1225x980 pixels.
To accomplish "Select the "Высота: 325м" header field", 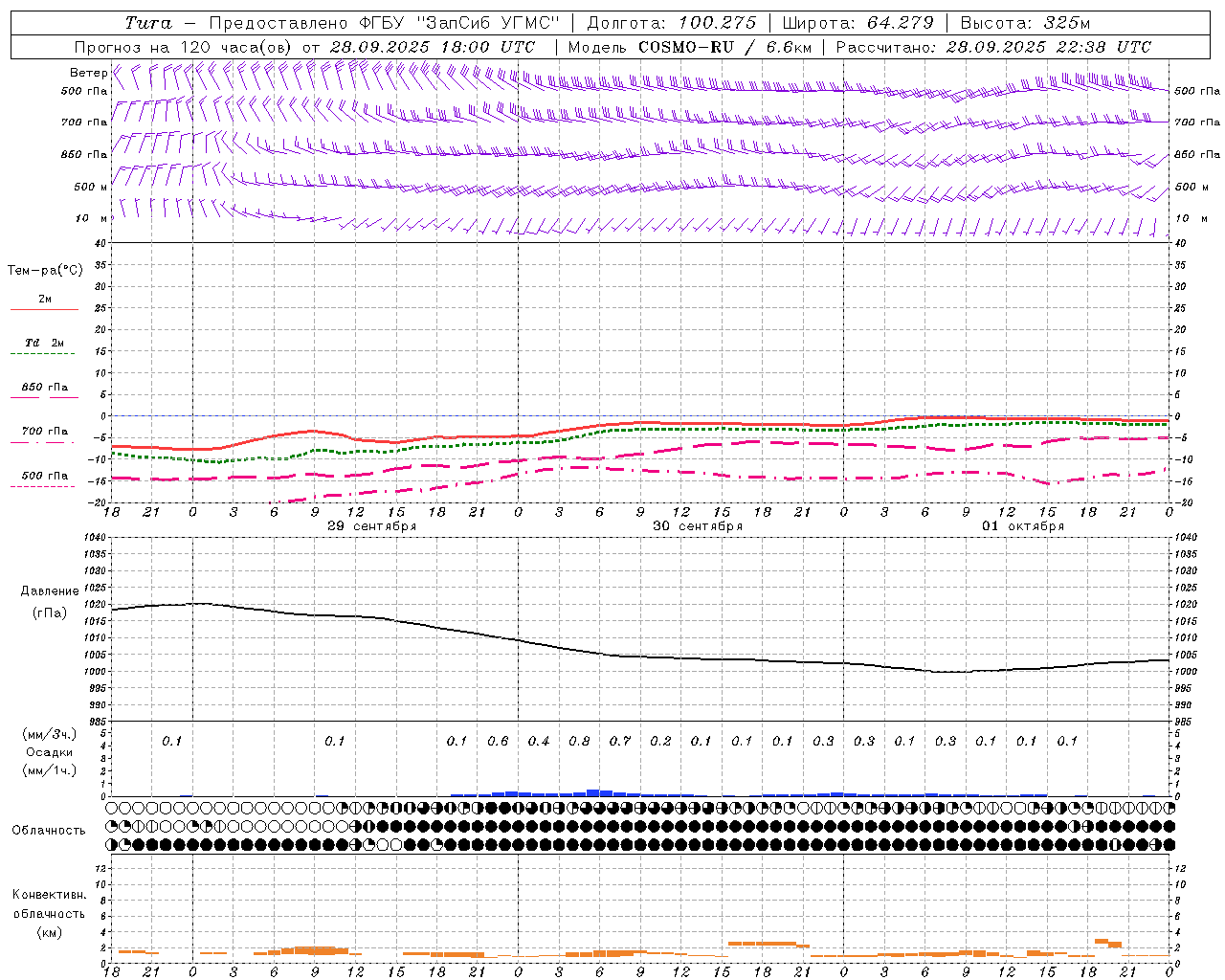I will (1025, 23).
